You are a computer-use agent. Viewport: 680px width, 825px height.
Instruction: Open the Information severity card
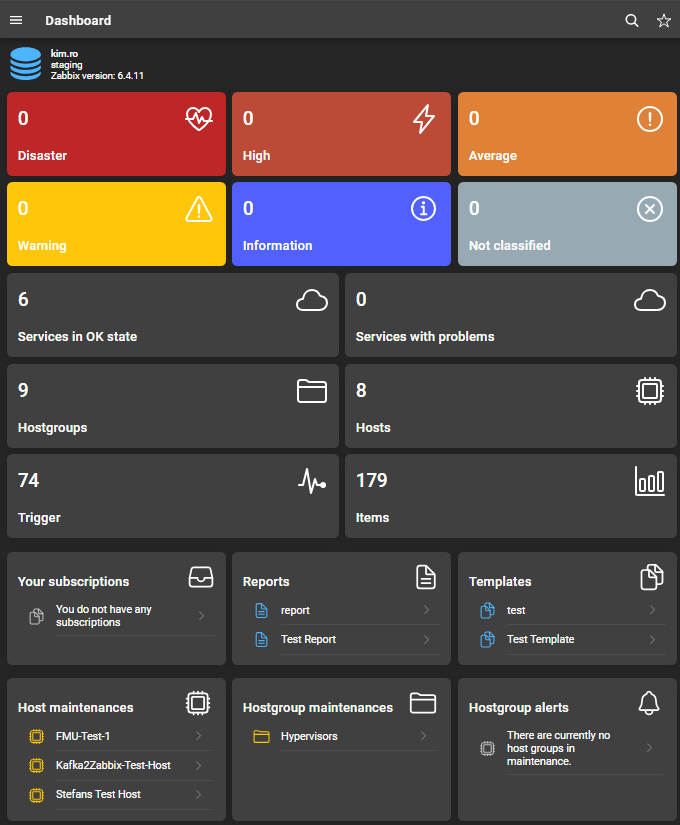342,224
